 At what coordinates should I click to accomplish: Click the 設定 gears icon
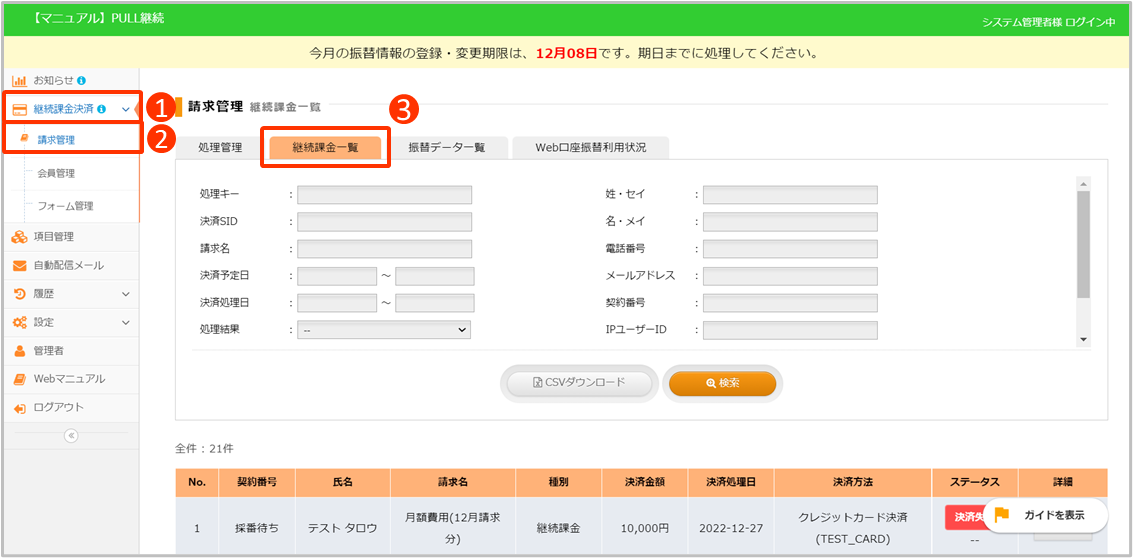click(19, 323)
